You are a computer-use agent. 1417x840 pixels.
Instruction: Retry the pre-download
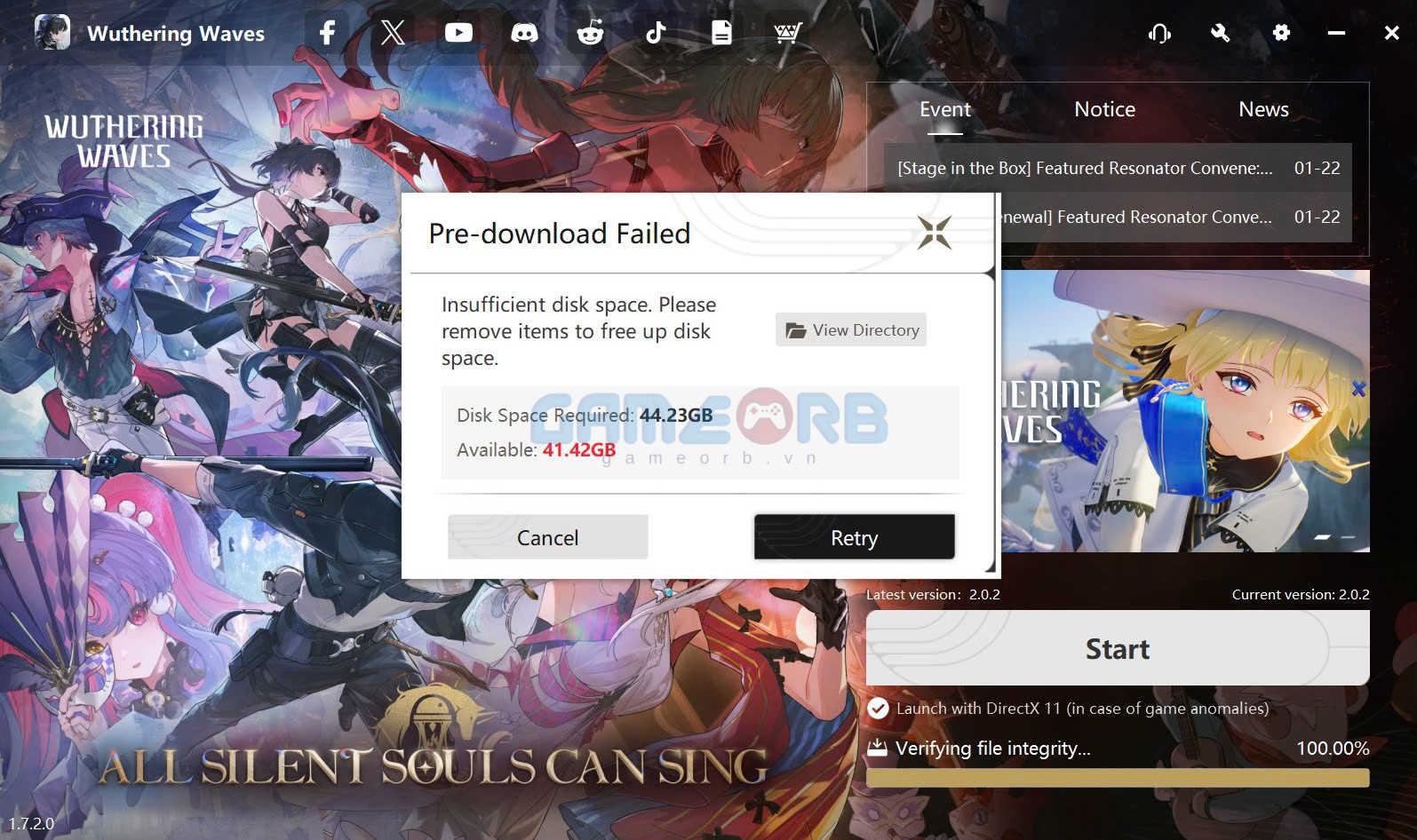click(855, 537)
